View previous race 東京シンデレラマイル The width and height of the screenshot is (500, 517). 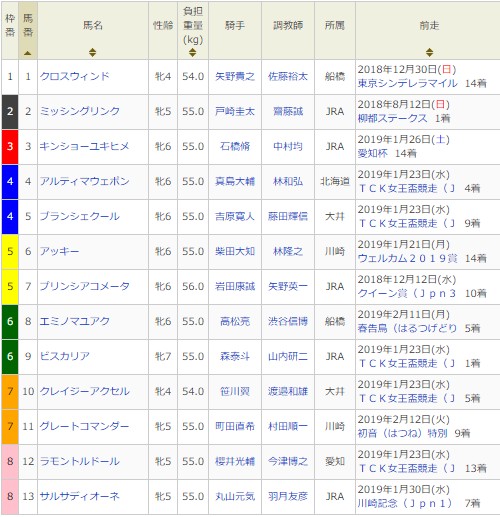pos(407,83)
